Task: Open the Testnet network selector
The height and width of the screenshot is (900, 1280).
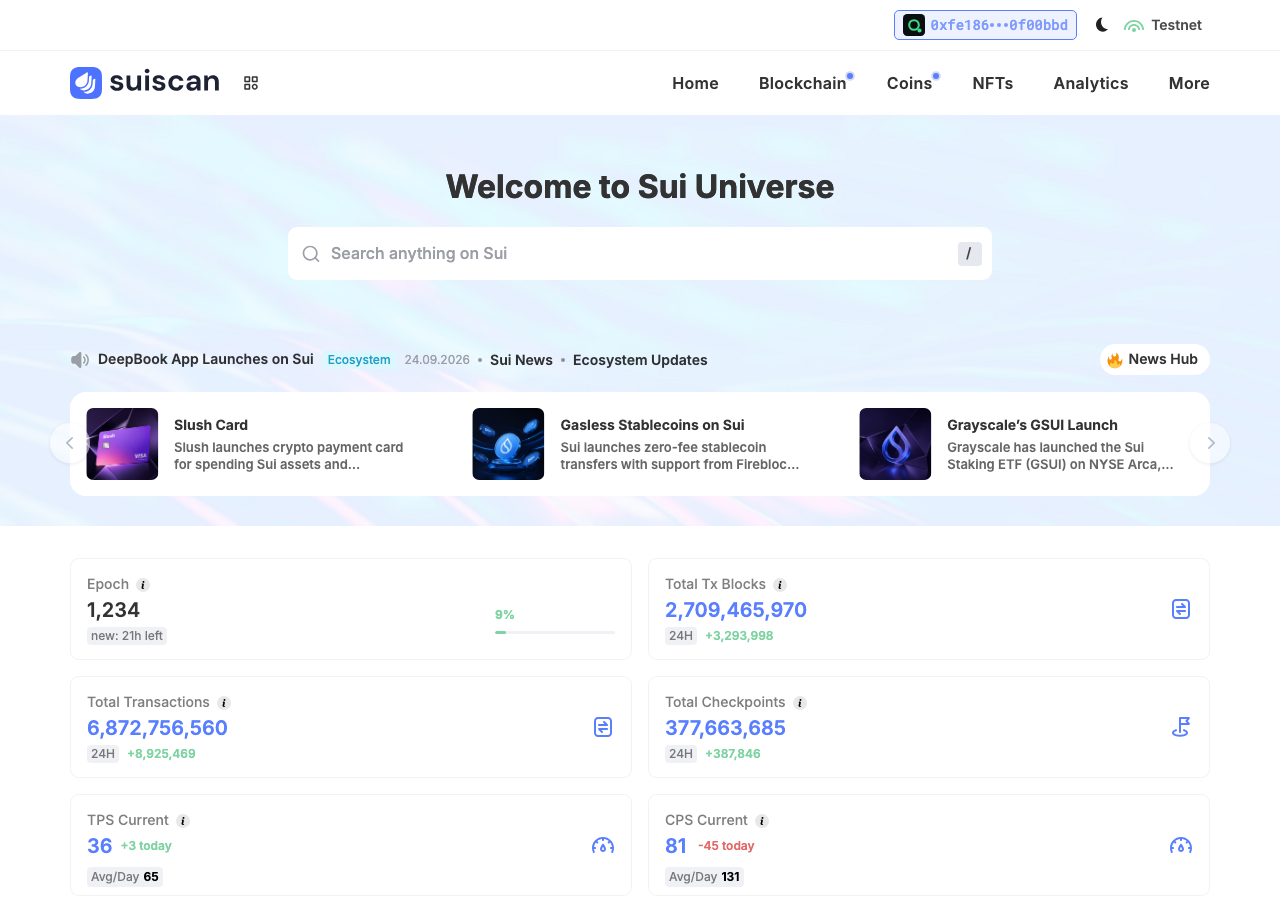Action: tap(1163, 25)
